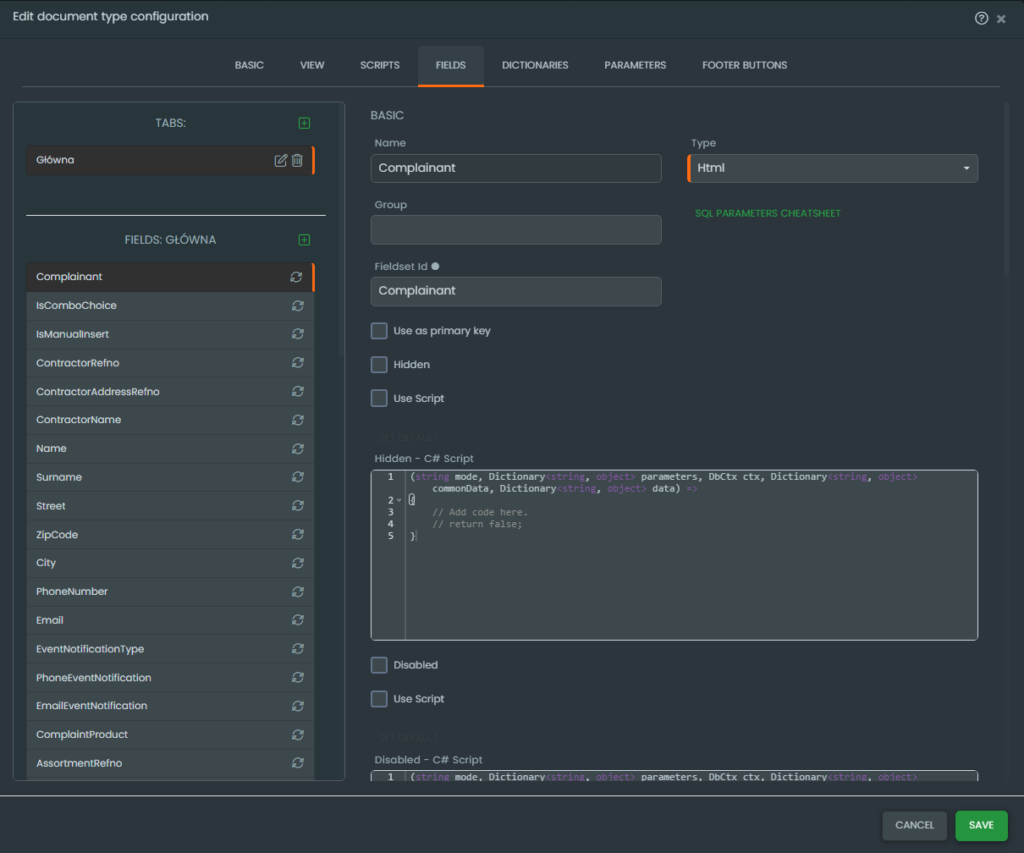Check the Hidden checkbox
The image size is (1024, 853).
tap(379, 365)
